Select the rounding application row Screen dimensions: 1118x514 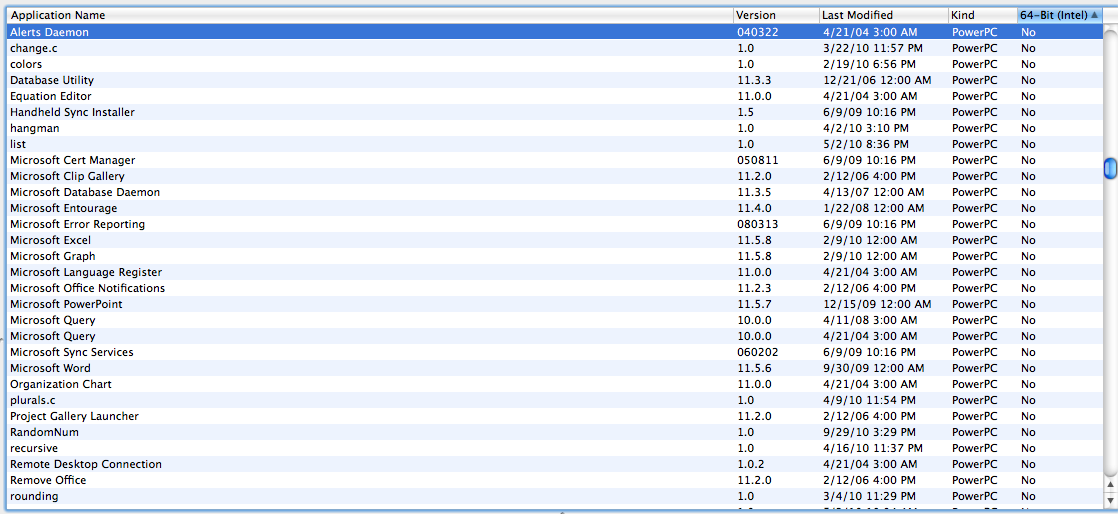555,496
